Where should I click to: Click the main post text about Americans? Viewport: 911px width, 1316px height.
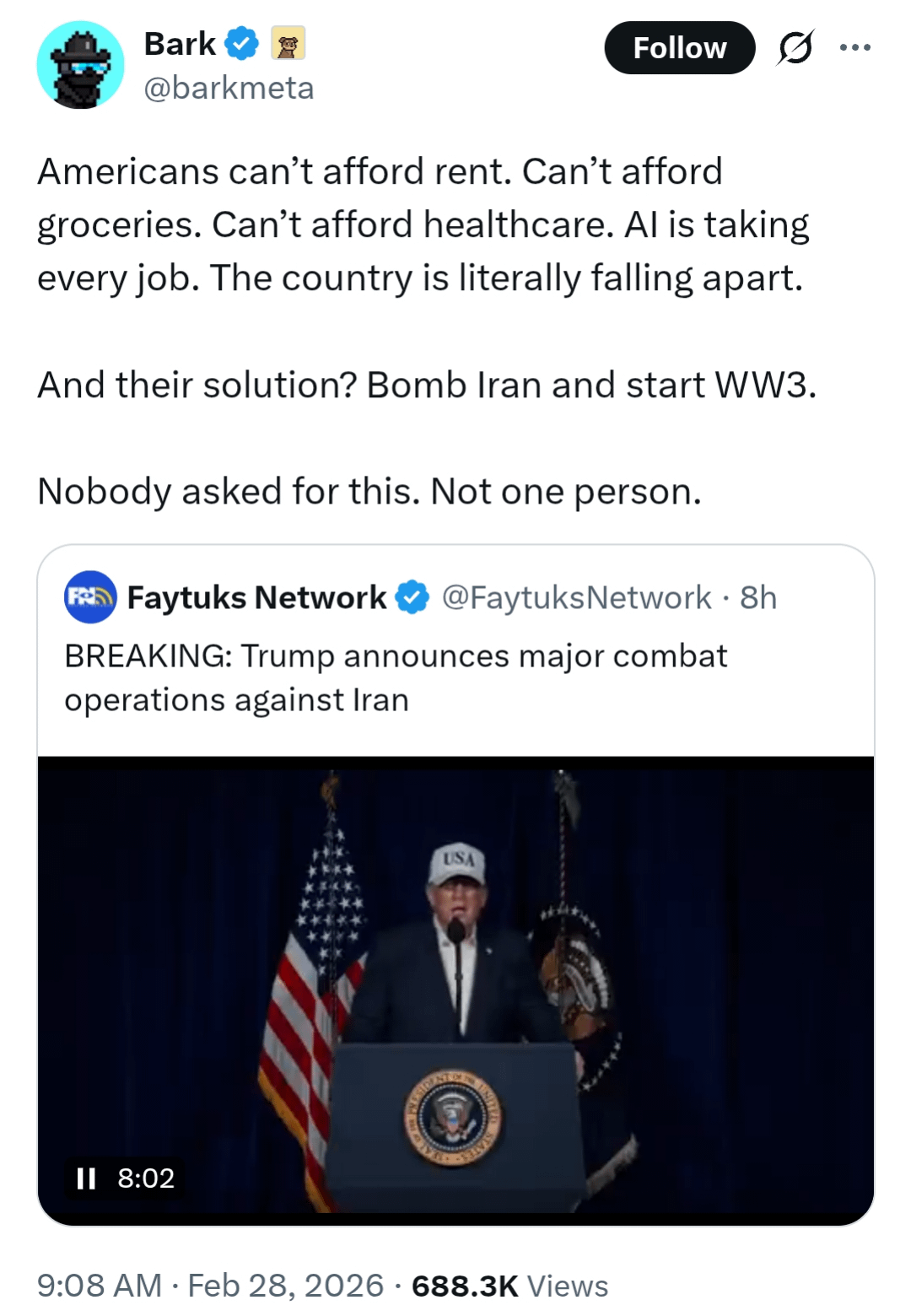pos(422,224)
